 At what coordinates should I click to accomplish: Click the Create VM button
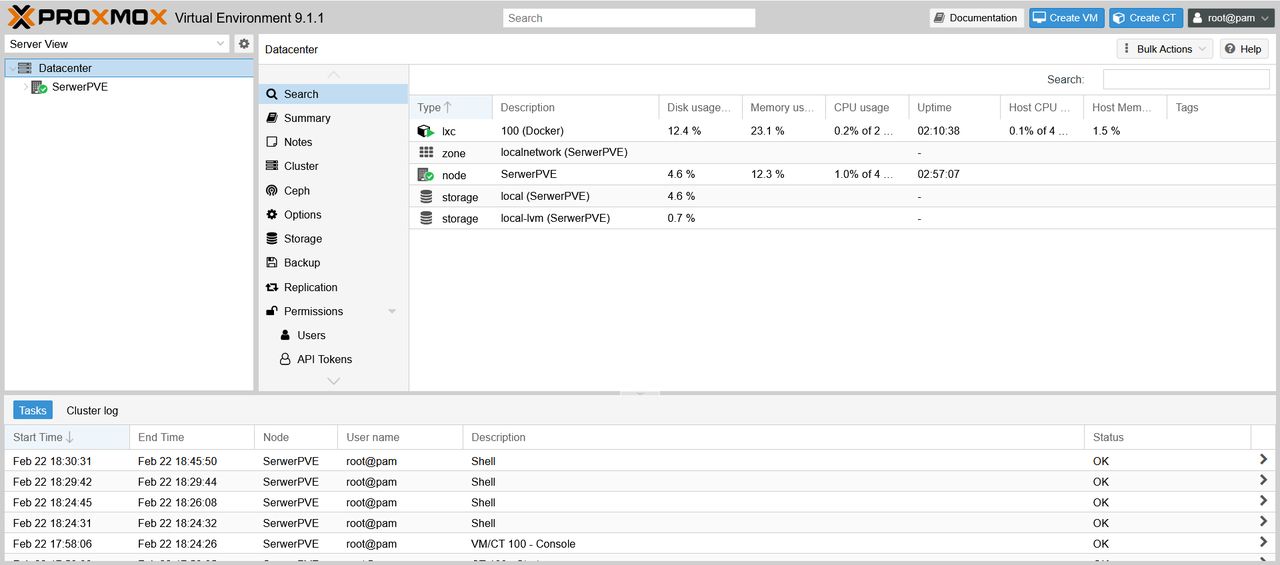click(1066, 18)
